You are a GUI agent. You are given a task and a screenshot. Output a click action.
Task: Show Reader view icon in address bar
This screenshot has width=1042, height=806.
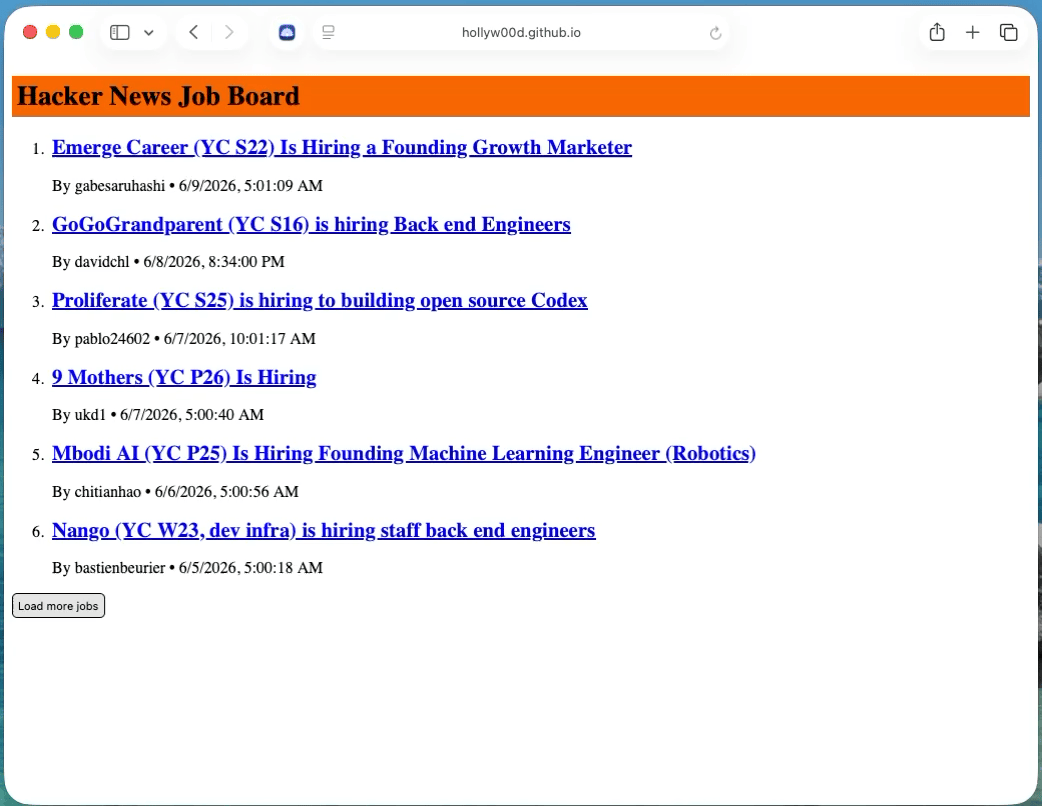[328, 33]
